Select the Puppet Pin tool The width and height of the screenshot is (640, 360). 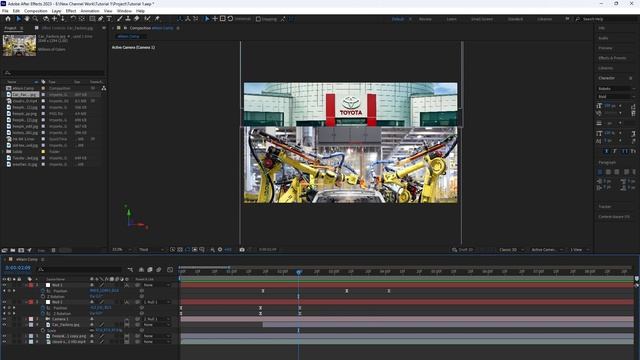[157, 19]
